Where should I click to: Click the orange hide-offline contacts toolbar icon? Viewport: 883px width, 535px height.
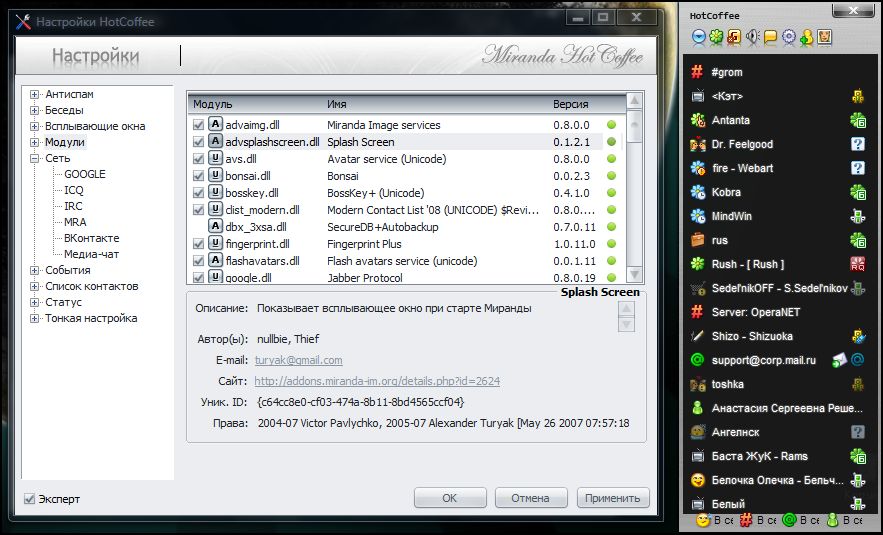point(734,37)
